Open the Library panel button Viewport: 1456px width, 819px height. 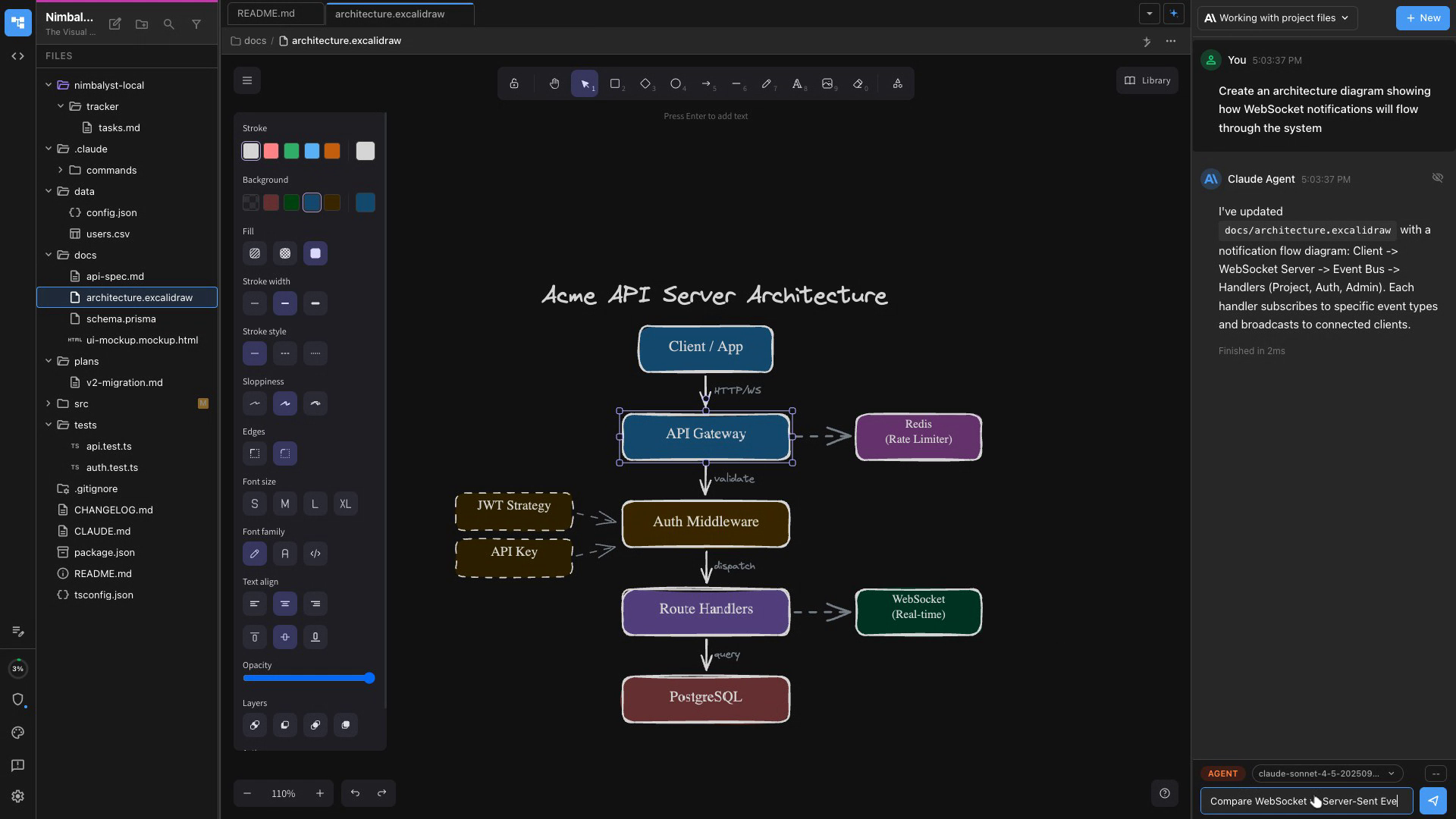pos(1147,80)
